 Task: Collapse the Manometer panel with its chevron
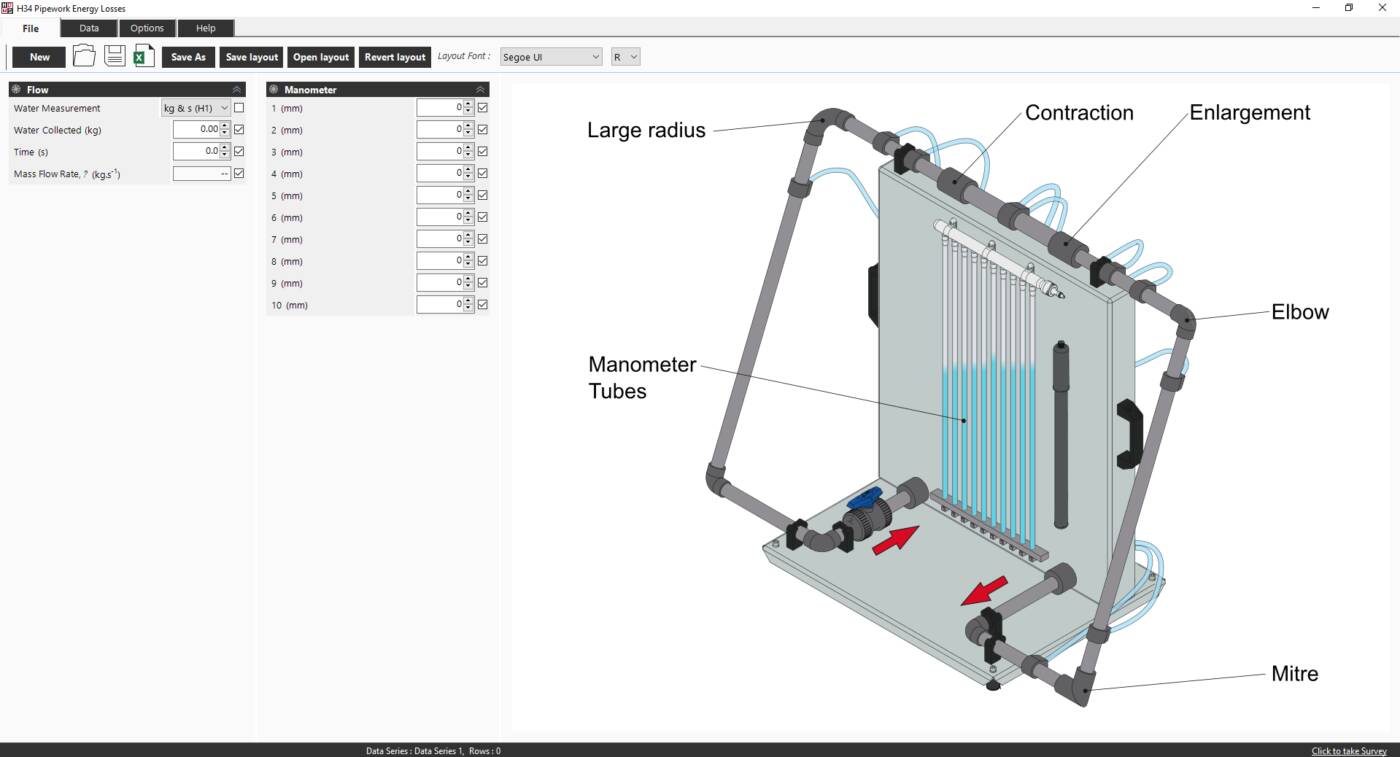pos(481,89)
